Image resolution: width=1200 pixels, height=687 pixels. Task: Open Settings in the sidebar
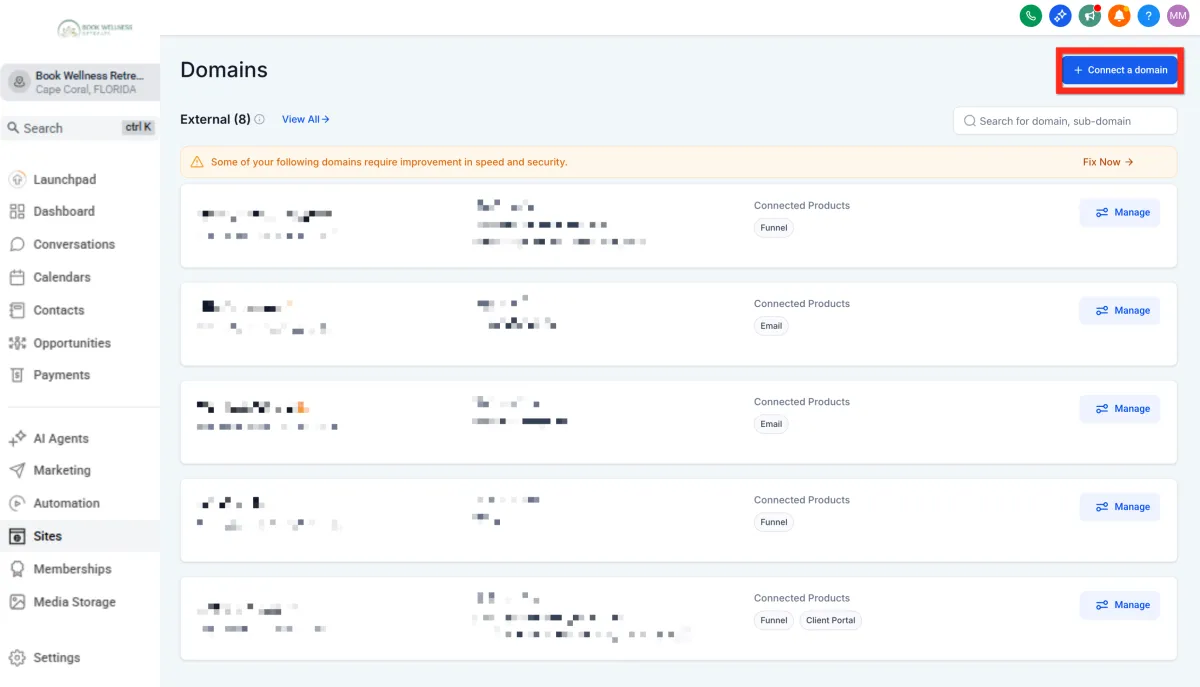point(56,658)
